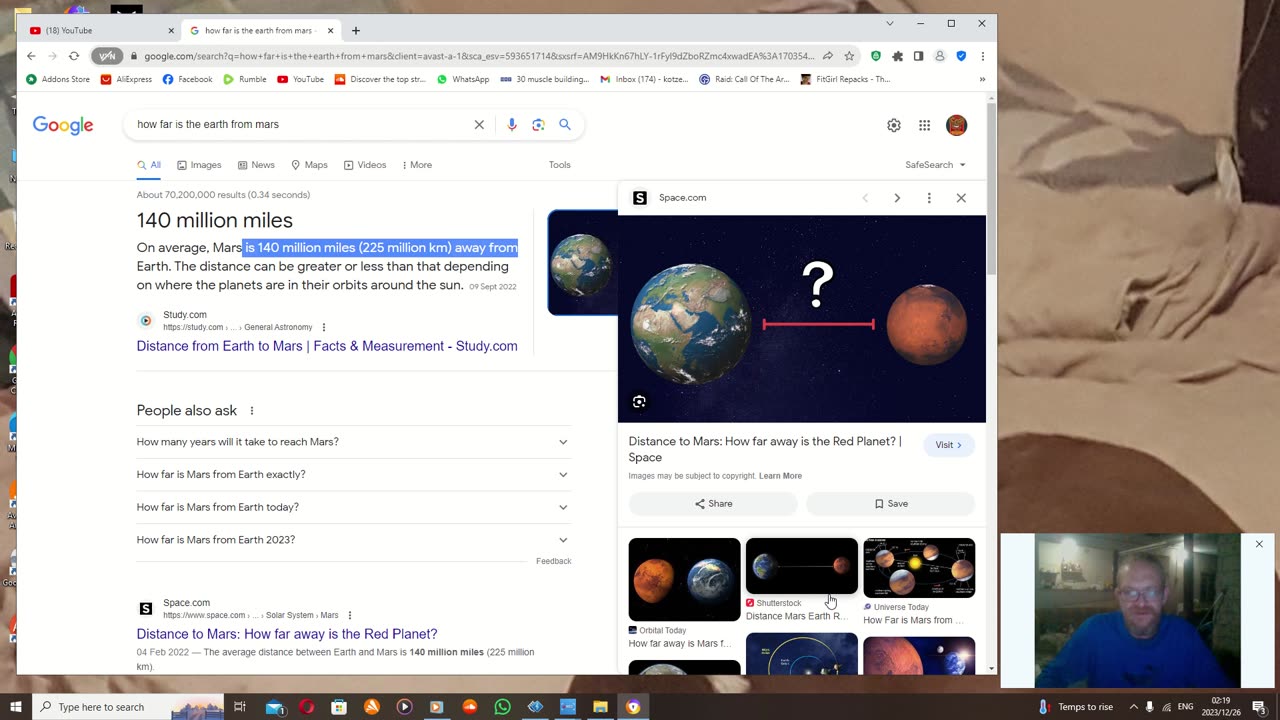Close the image preview panel

coord(961,198)
